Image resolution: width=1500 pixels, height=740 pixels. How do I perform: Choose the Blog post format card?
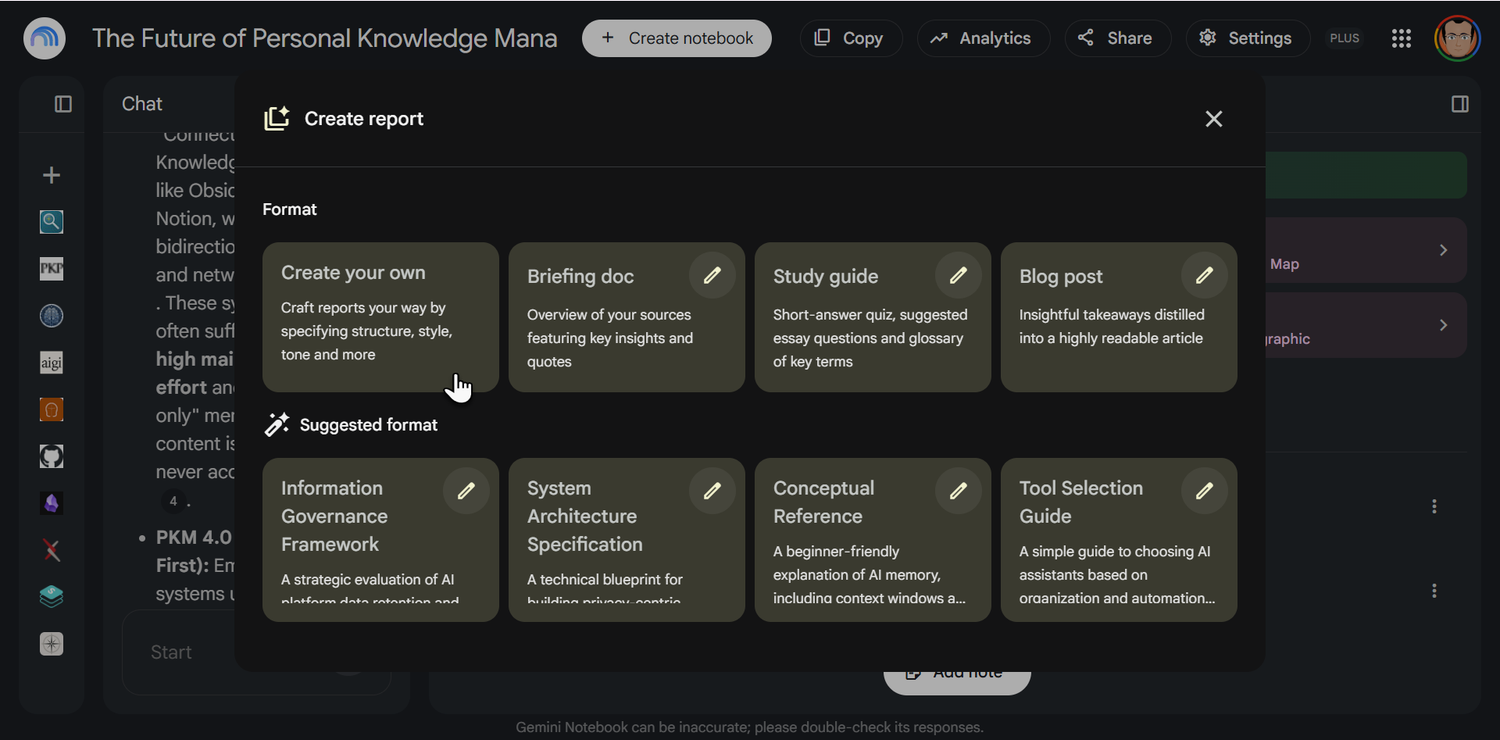coord(1118,317)
